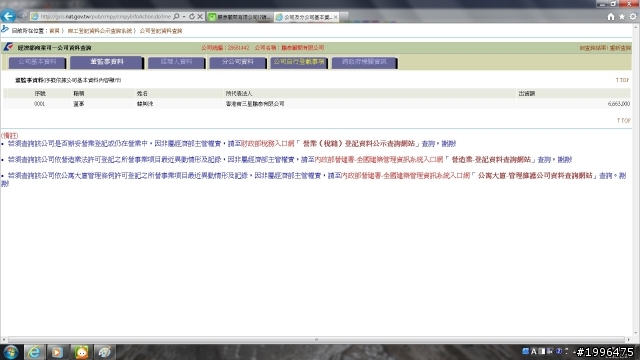Open a new blank browser tab

(x=344, y=17)
